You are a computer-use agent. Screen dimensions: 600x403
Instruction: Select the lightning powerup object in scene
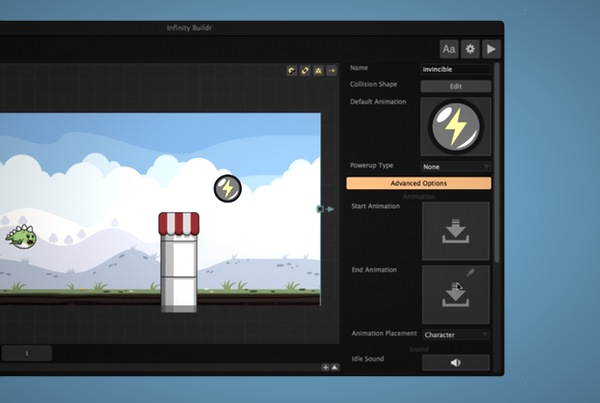(x=228, y=188)
